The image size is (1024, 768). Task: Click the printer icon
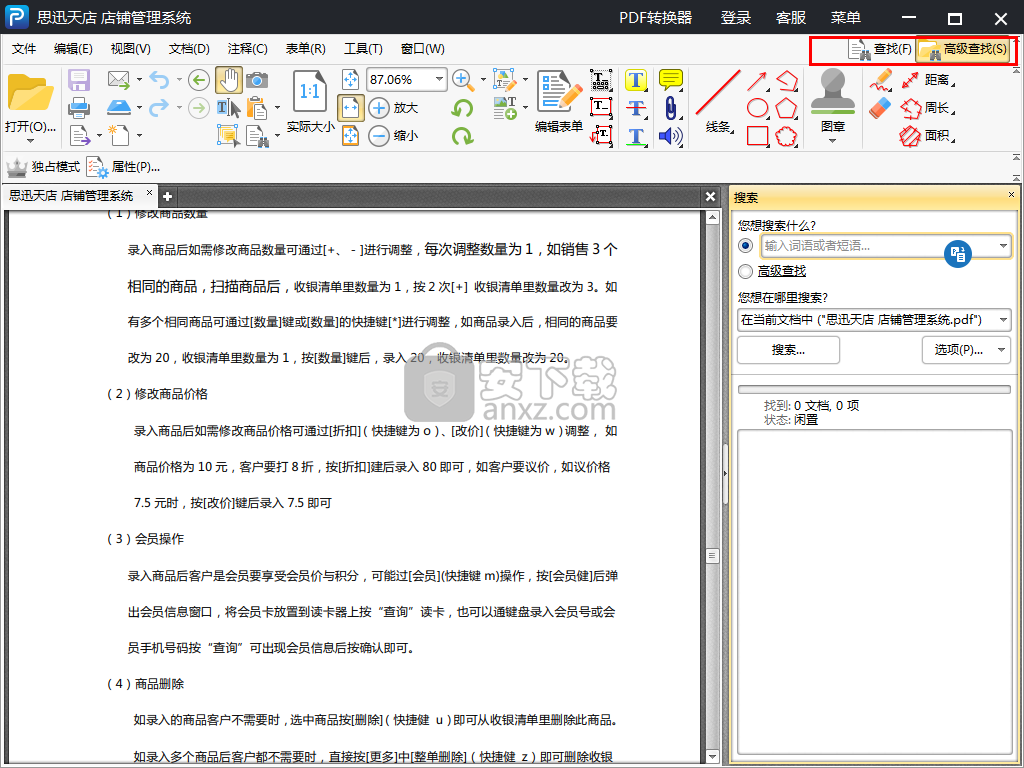coord(79,108)
